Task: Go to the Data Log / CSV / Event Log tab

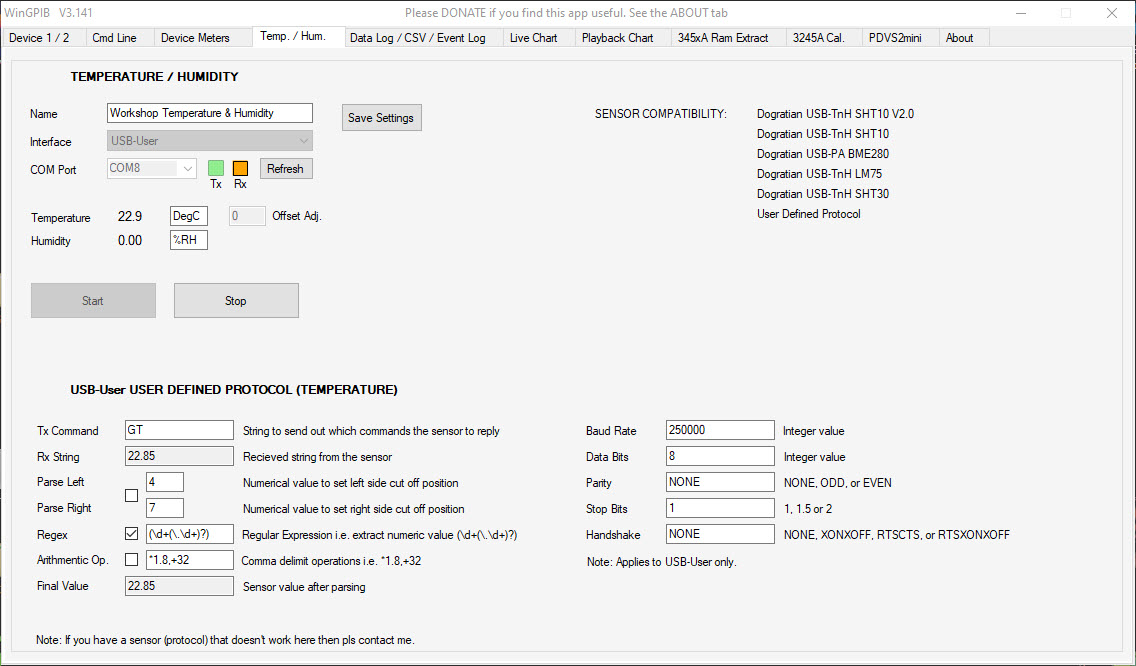Action: coord(417,38)
